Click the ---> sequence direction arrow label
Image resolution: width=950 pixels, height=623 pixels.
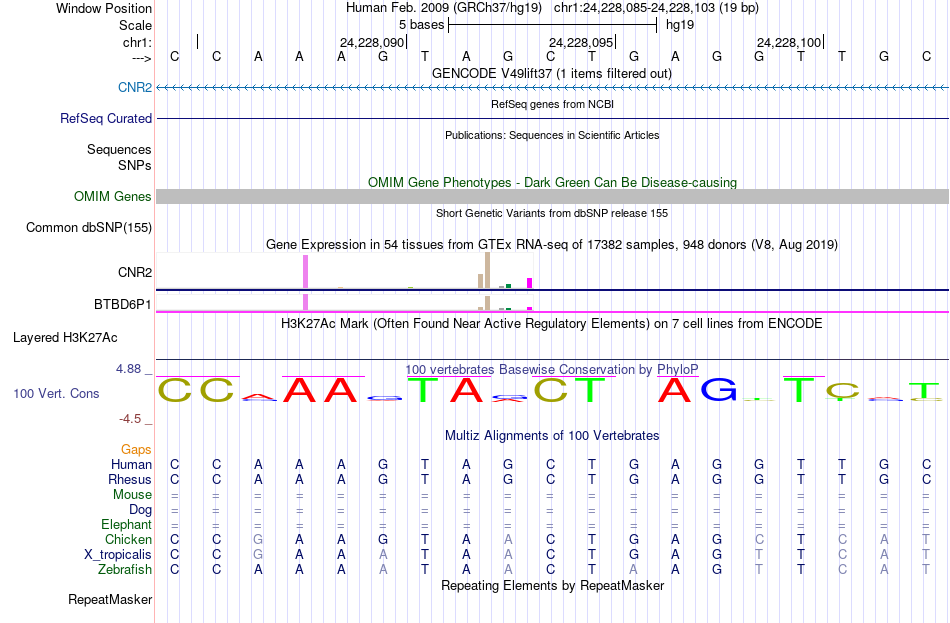pos(141,58)
